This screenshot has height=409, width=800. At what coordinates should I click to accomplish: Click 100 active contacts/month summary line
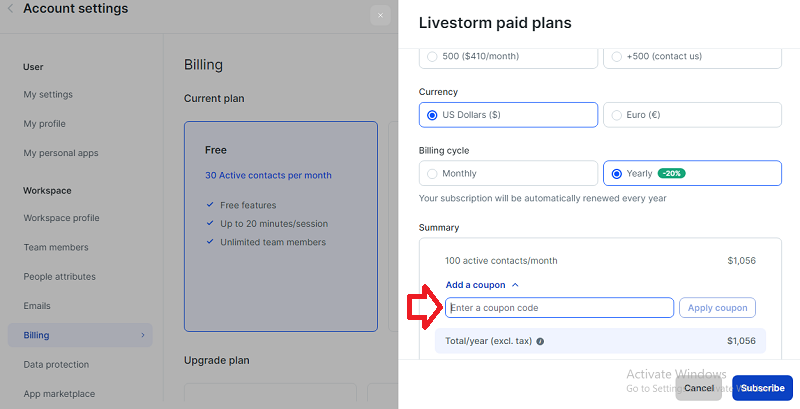(501, 261)
